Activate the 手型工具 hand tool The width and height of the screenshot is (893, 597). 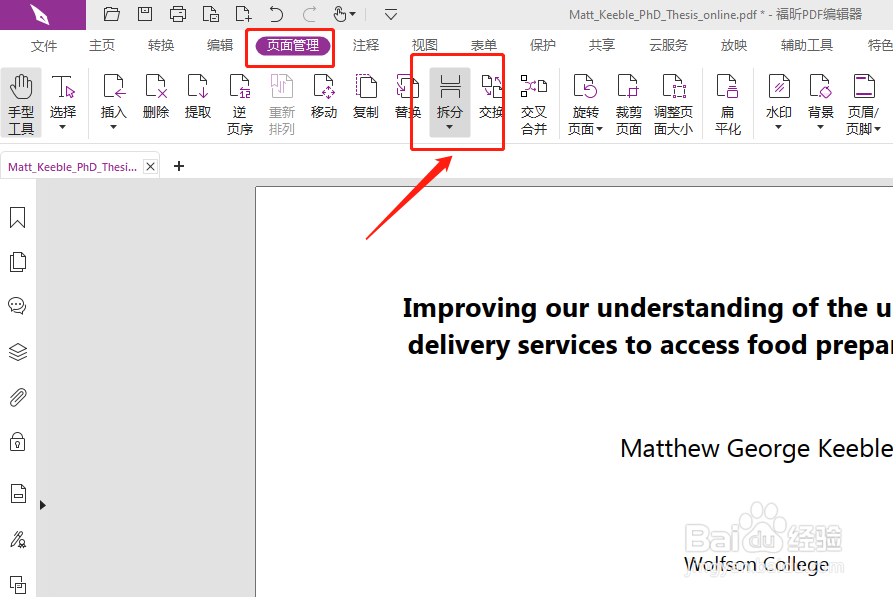click(x=21, y=103)
